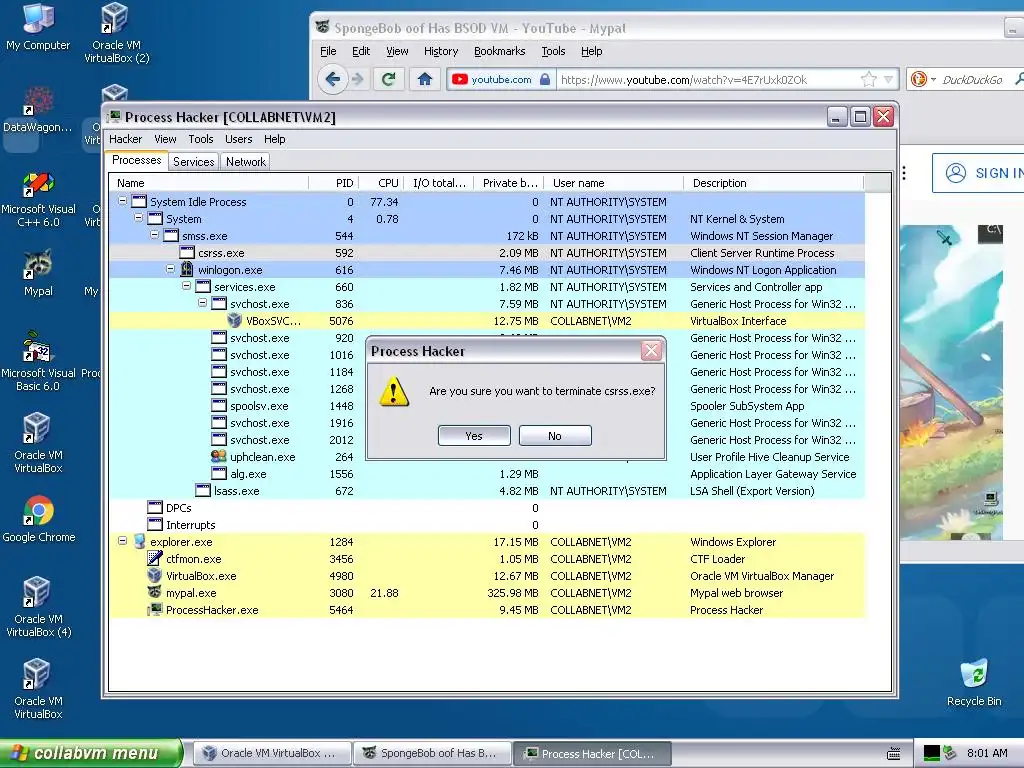Click the ctfmon.exe pen icon
Viewport: 1024px width, 768px height.
155,558
